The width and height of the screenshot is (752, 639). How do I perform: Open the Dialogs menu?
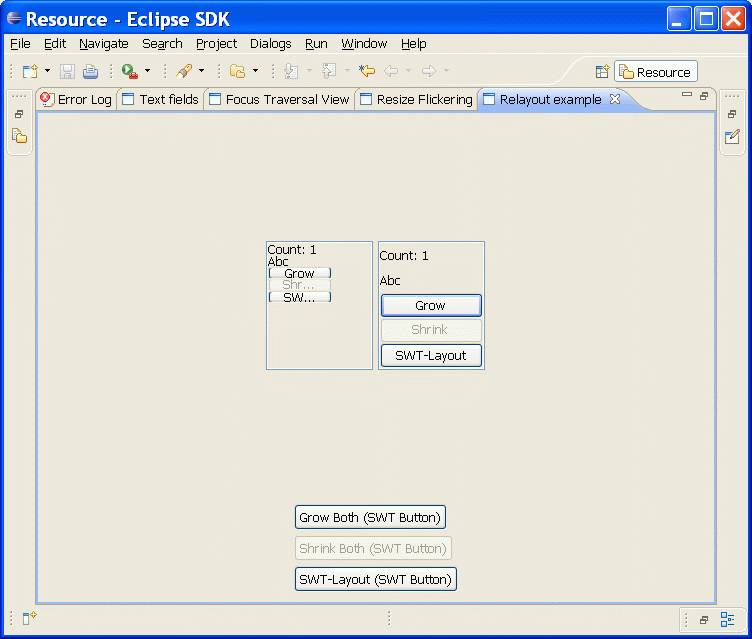click(x=270, y=44)
